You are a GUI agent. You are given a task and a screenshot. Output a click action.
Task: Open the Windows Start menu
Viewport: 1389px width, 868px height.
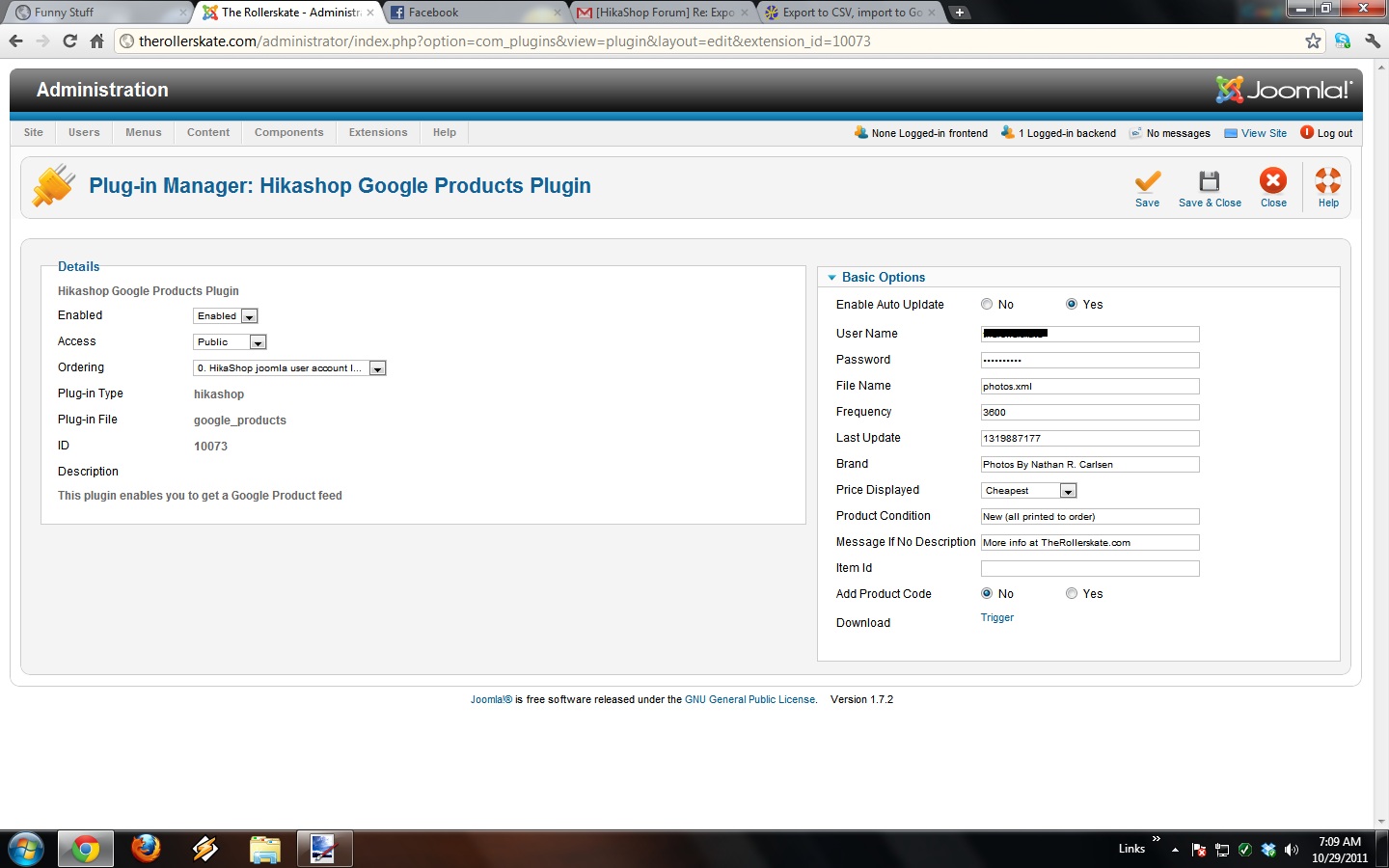(25, 850)
